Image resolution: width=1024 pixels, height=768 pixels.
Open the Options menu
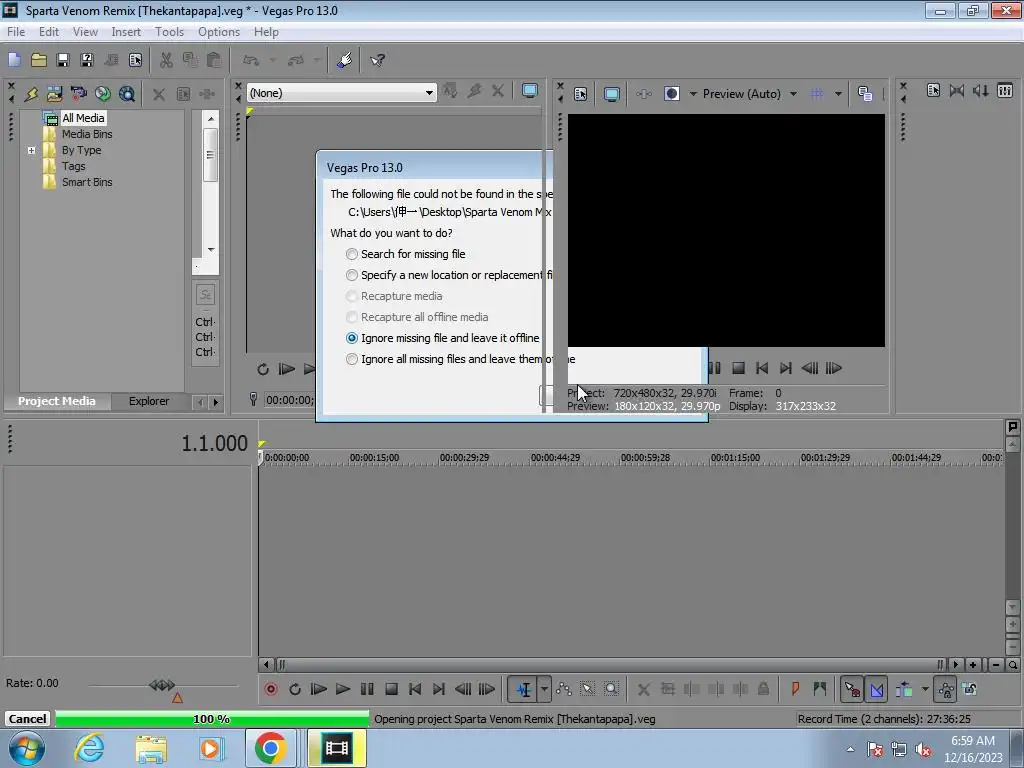[219, 32]
